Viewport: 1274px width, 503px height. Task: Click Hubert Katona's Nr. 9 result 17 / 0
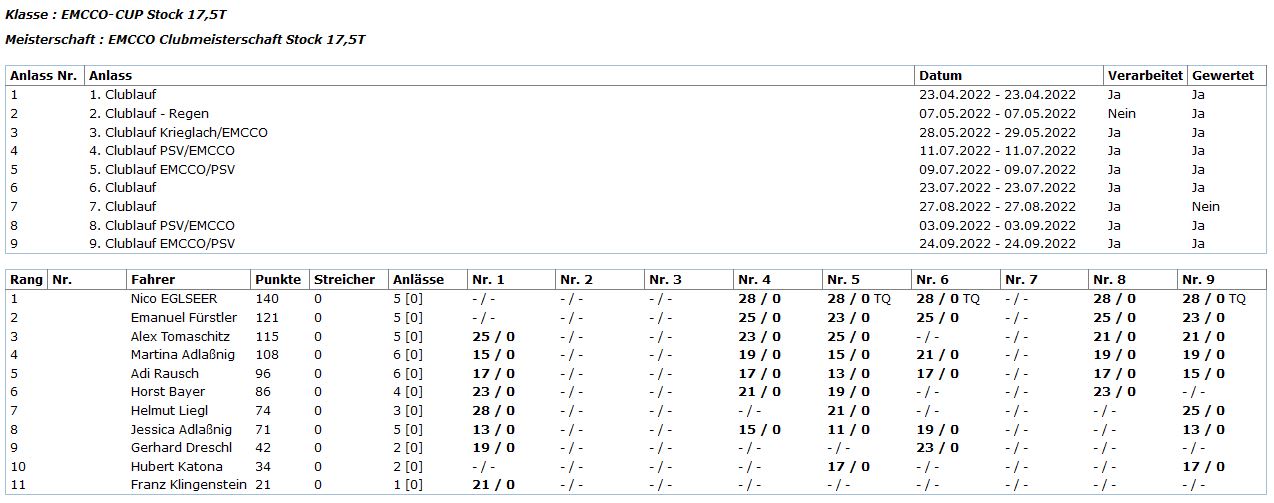[1203, 466]
